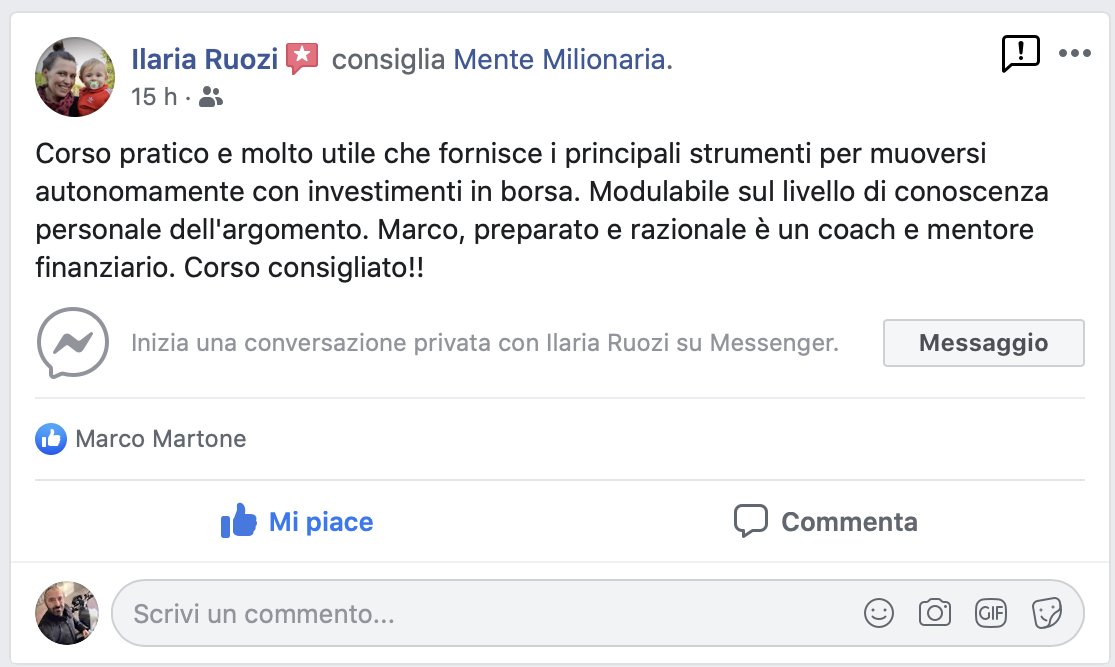Click the Ilaria Ruozi name link
Screen dimensions: 1115x667
tap(205, 60)
